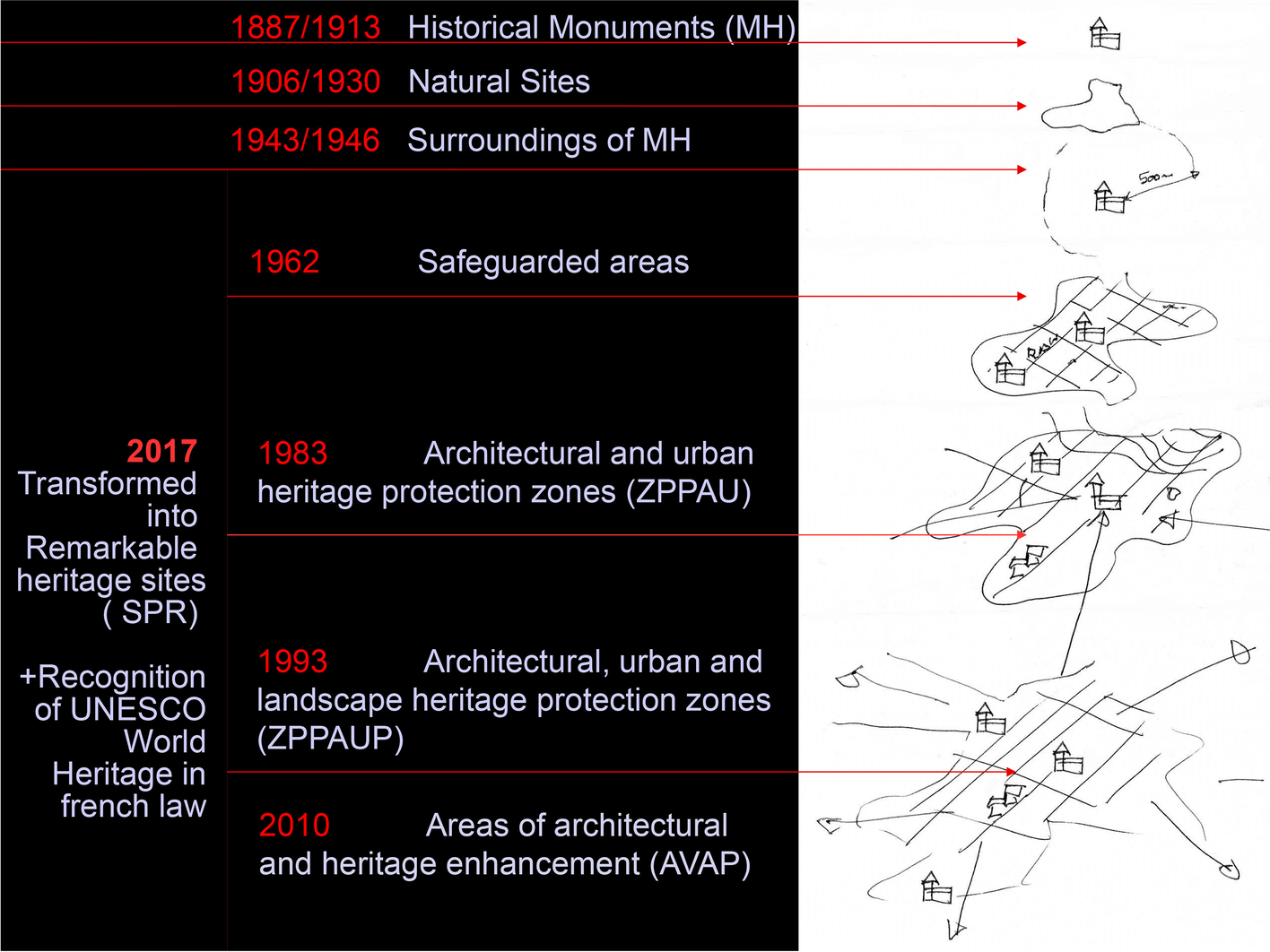Viewport: 1270px width, 952px height.
Task: Click the gridded Safeguarded areas sketch
Action: tap(1094, 341)
